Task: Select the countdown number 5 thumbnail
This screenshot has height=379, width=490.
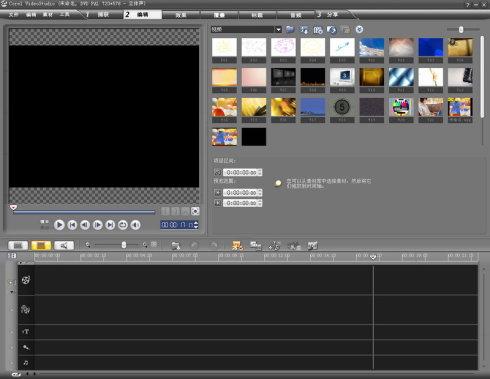Action: [342, 107]
